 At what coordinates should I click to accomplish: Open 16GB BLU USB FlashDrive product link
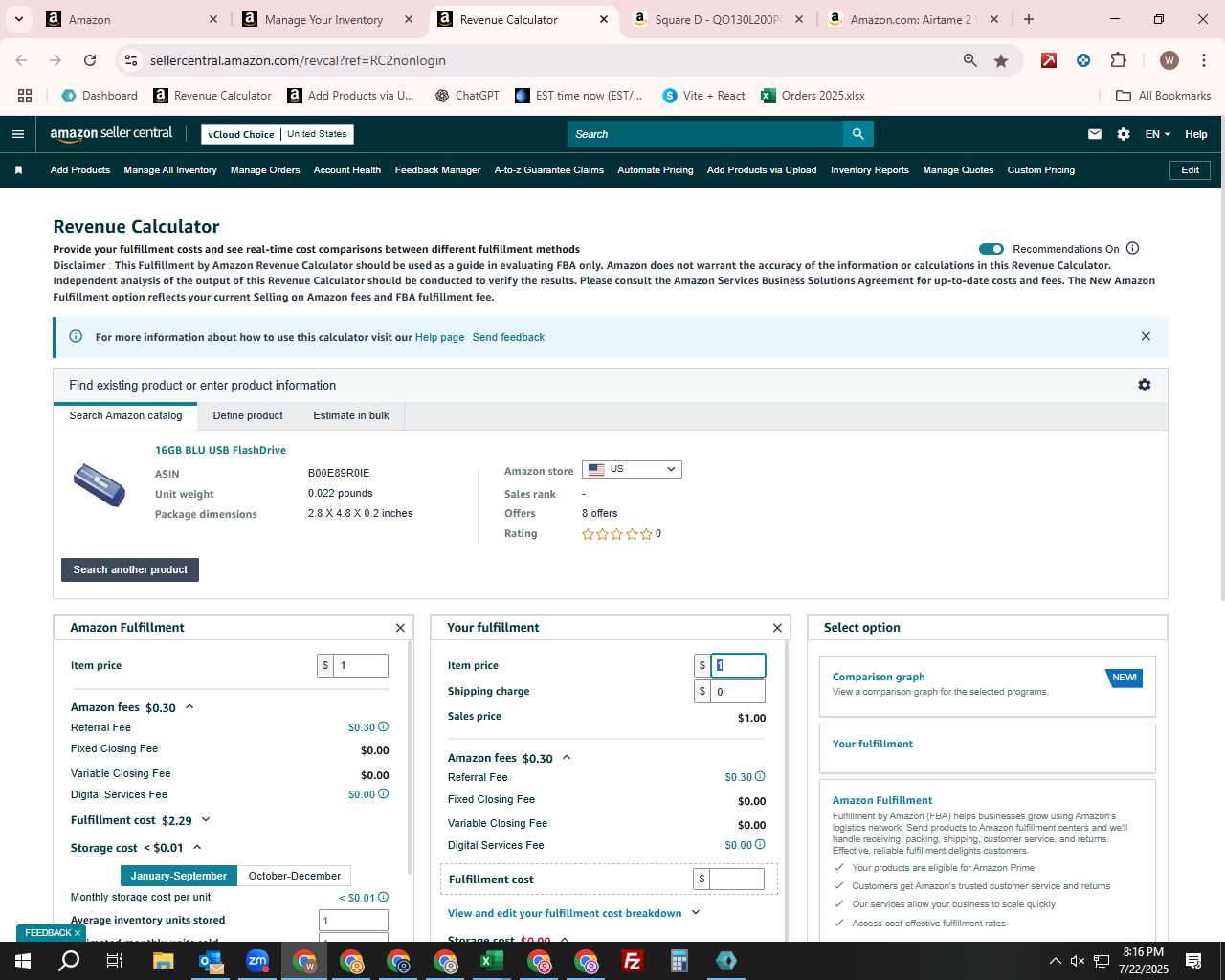(x=220, y=450)
